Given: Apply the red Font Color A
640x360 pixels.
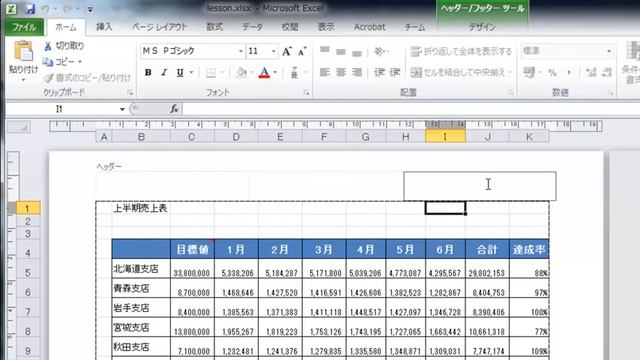Looking at the screenshot, I should [x=264, y=73].
